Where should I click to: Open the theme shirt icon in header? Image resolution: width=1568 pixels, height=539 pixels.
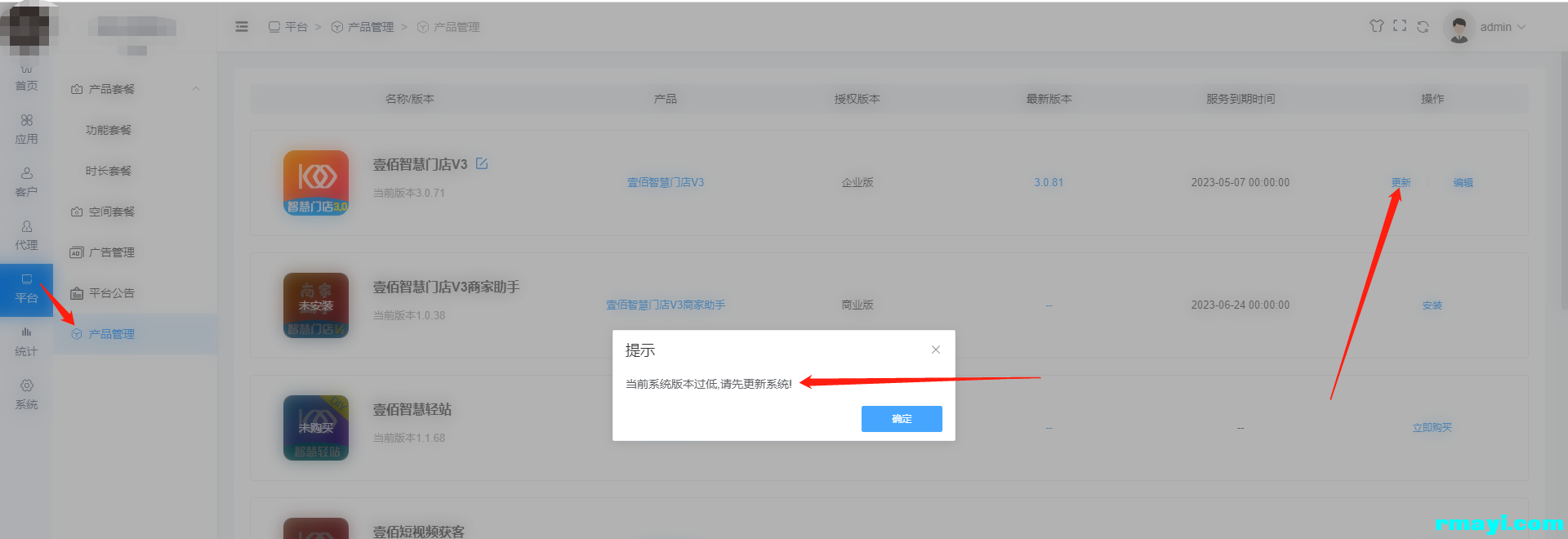(1377, 26)
